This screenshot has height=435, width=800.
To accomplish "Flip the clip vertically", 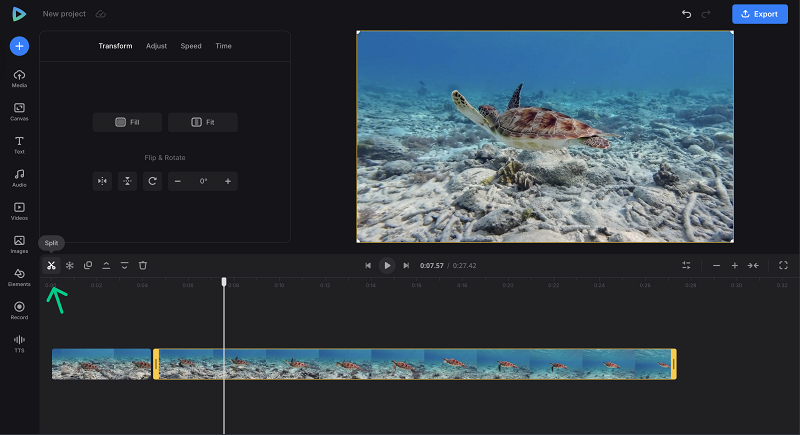I will [x=127, y=181].
